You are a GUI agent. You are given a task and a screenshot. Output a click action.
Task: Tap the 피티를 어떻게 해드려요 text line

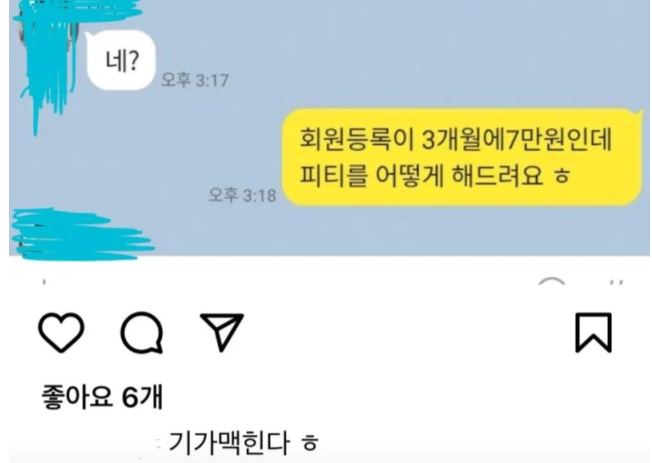click(435, 175)
